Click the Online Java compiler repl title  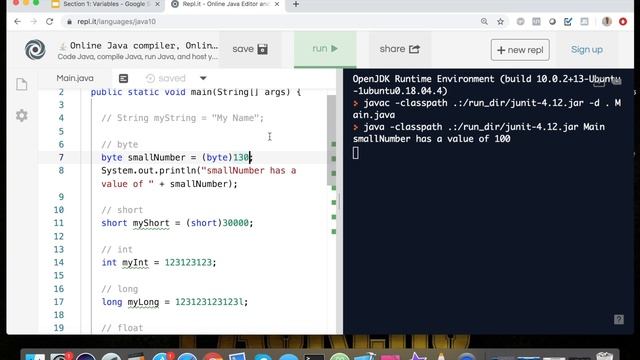[x=144, y=45]
